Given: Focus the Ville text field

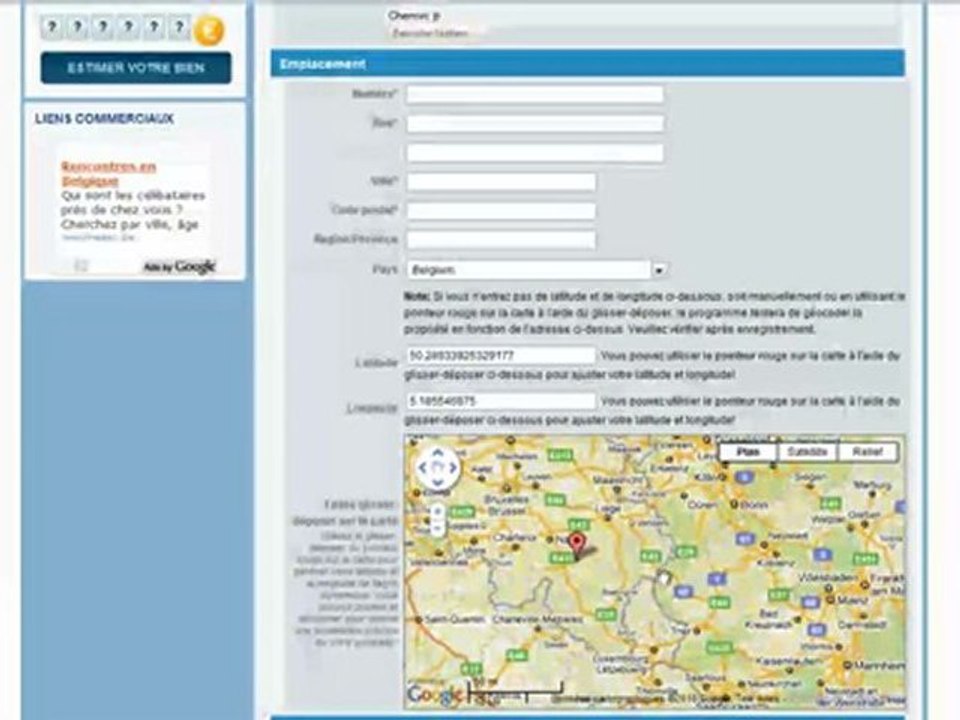Looking at the screenshot, I should pyautogui.click(x=501, y=182).
